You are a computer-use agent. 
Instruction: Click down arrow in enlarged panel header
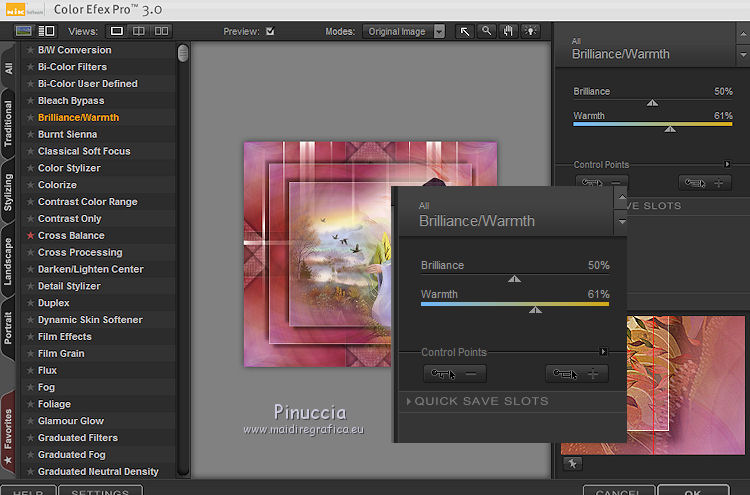[x=622, y=222]
